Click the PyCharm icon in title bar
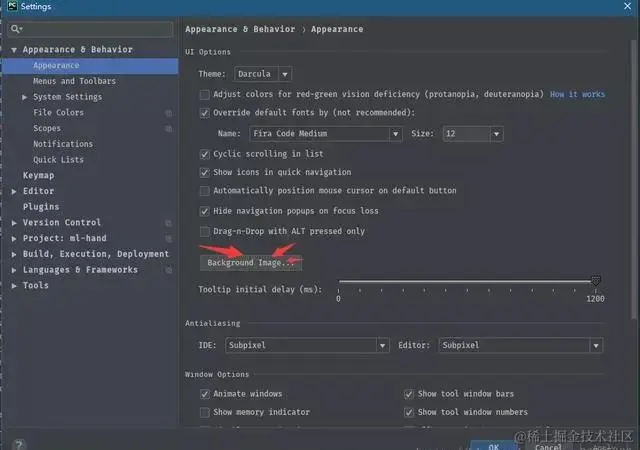640x450 pixels. [x=12, y=6]
